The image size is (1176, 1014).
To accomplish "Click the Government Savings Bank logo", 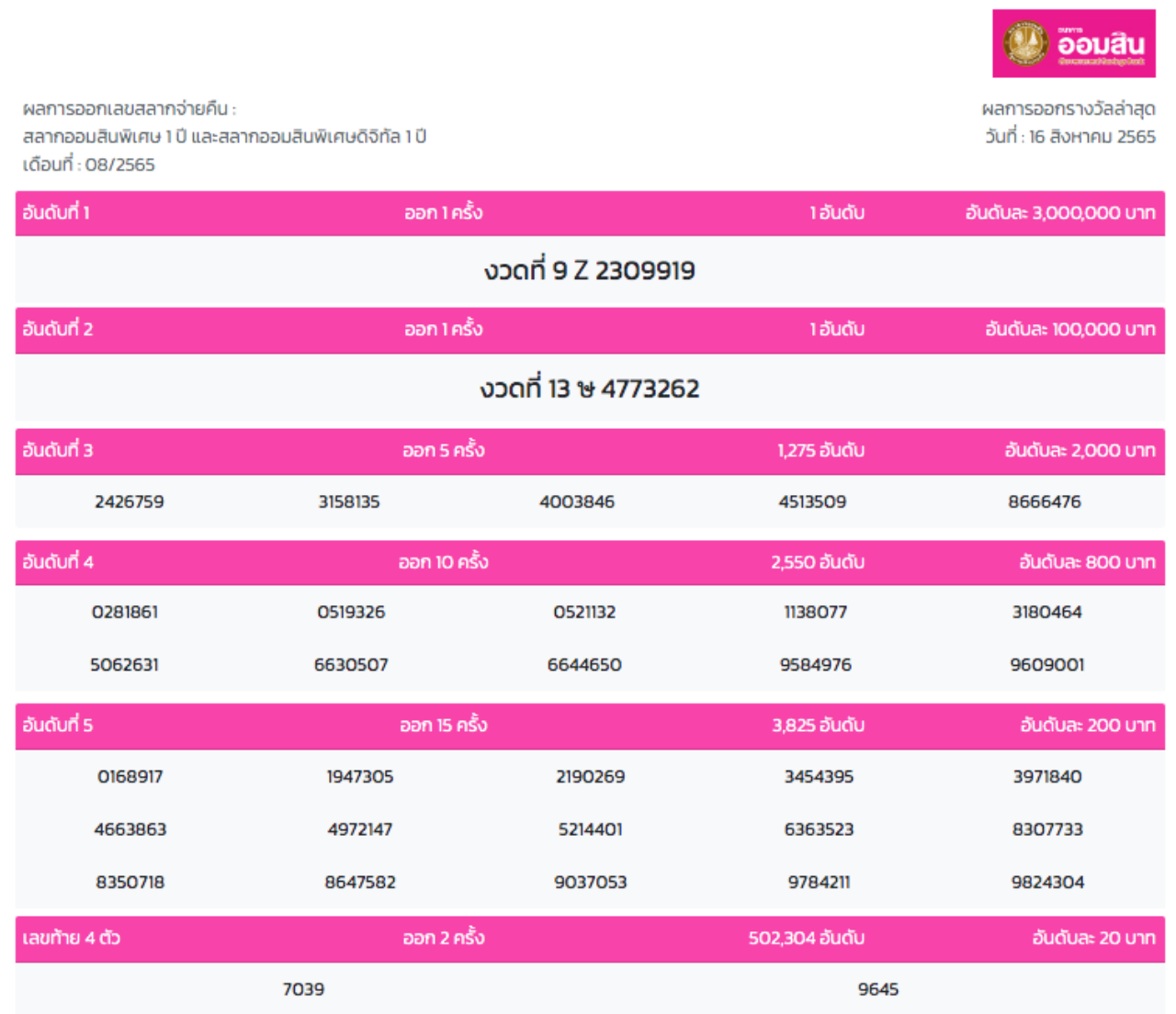I will (x=1073, y=43).
